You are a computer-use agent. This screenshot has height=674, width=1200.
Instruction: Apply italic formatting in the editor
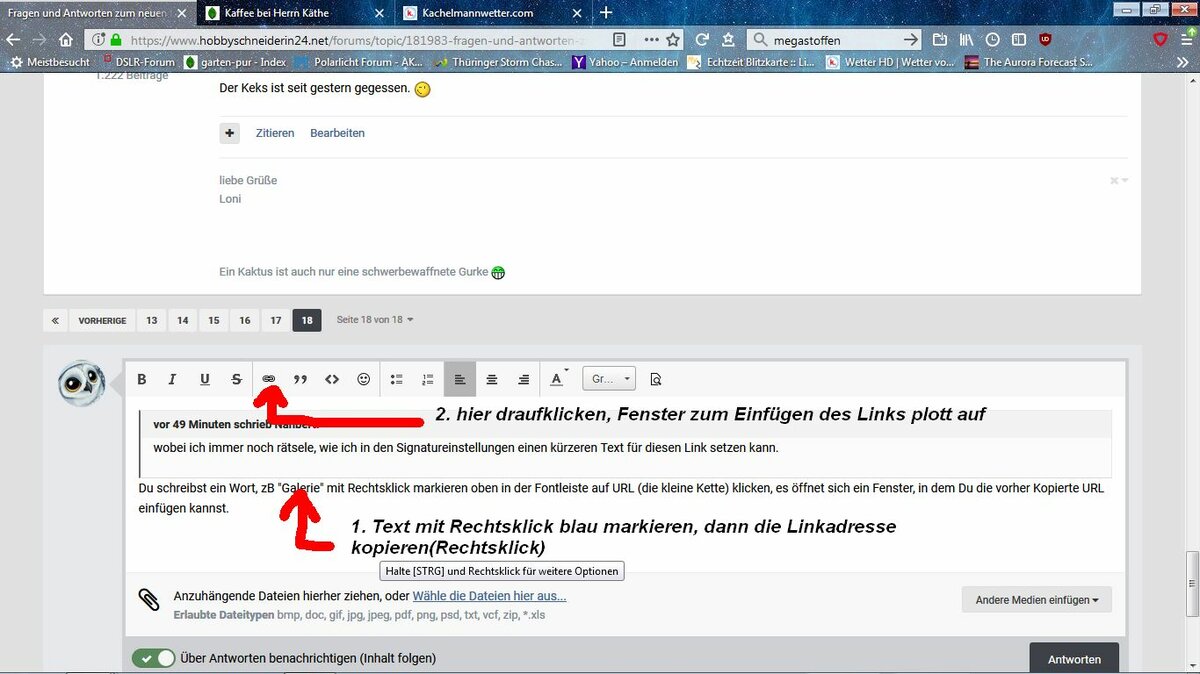(172, 379)
